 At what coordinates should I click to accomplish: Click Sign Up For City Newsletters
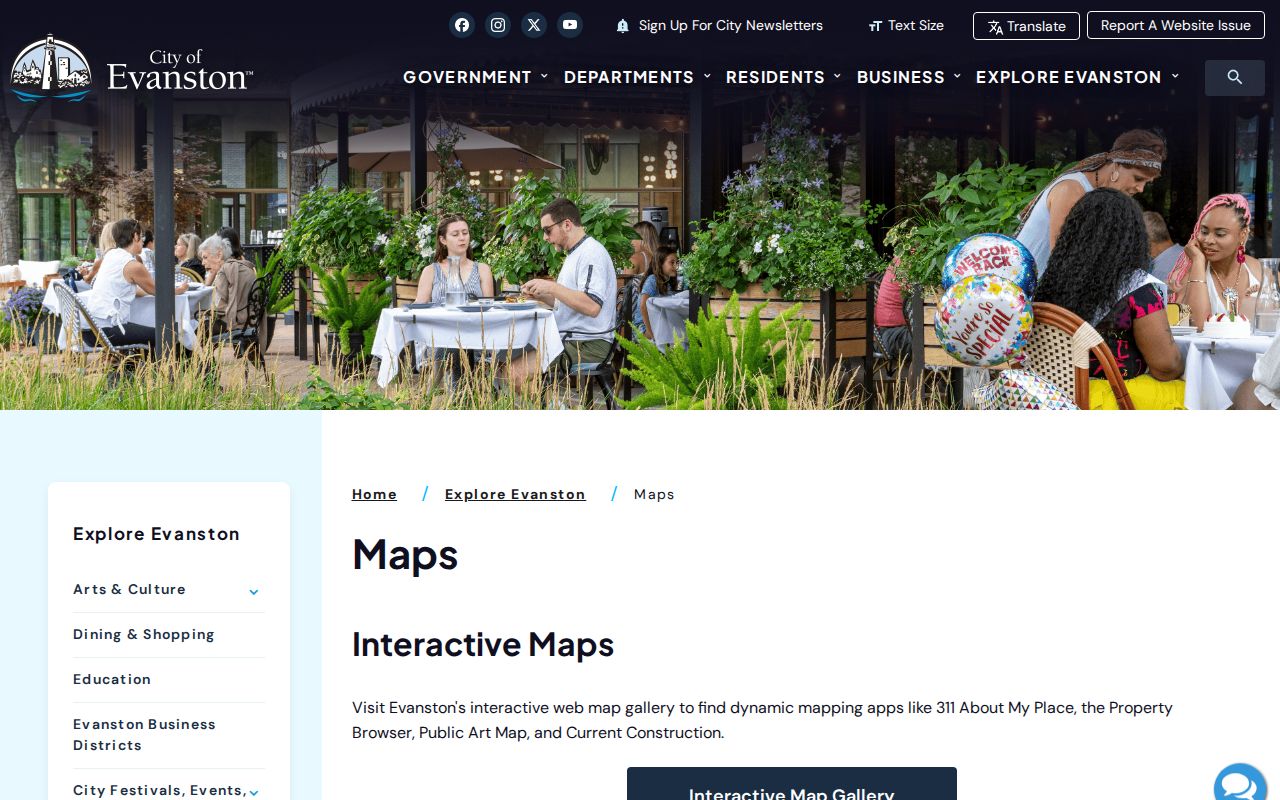(731, 26)
